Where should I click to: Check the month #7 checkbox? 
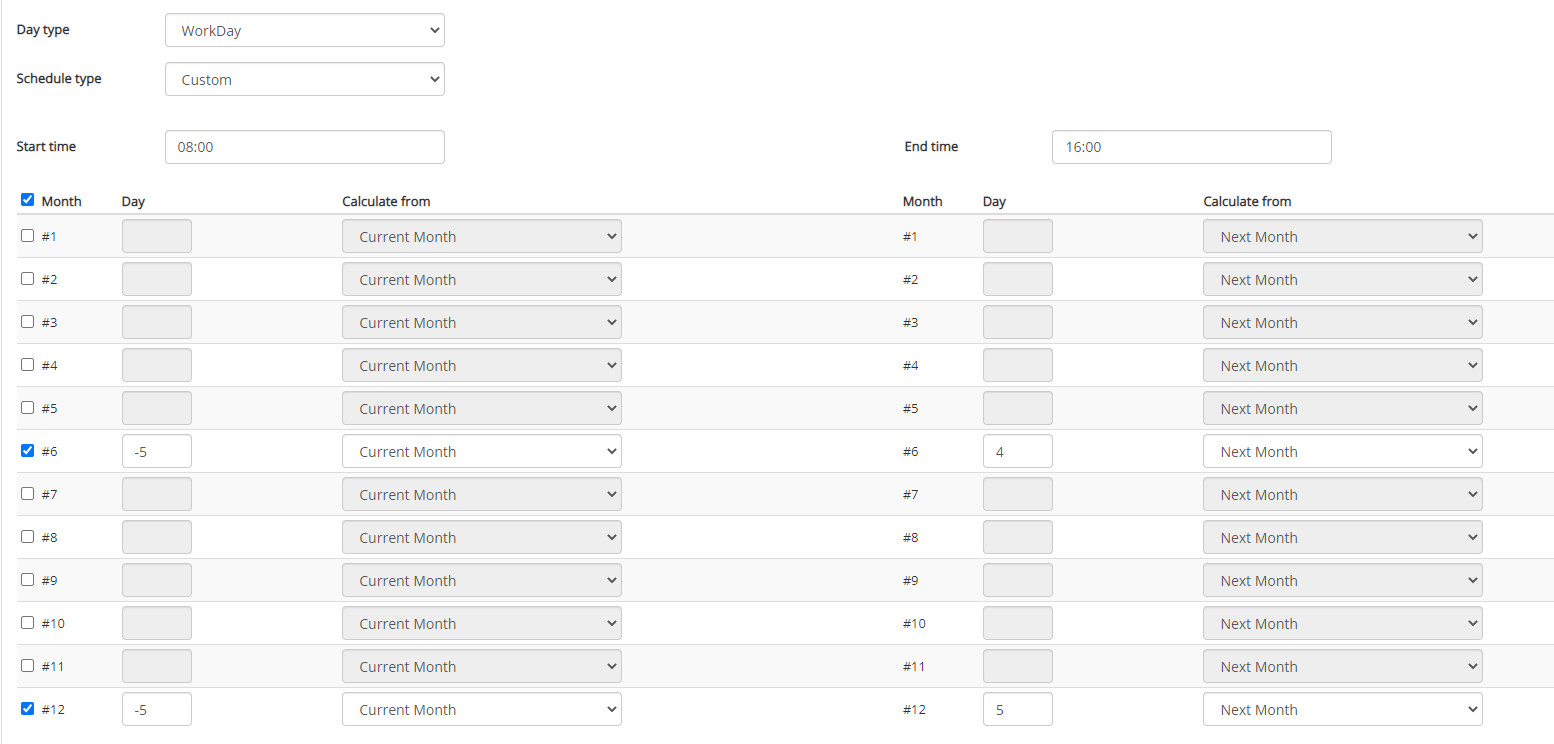tap(27, 494)
